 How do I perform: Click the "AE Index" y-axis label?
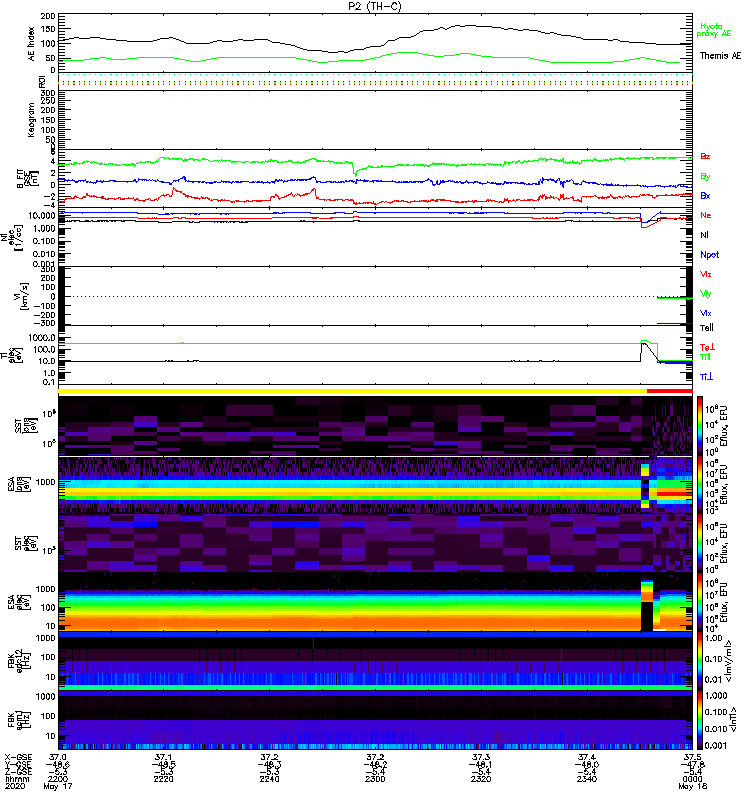coord(32,44)
